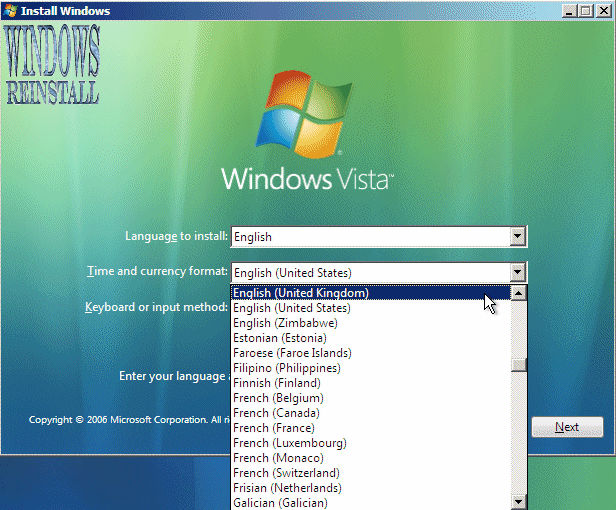
Task: Select French (France) option
Action: coord(276,428)
